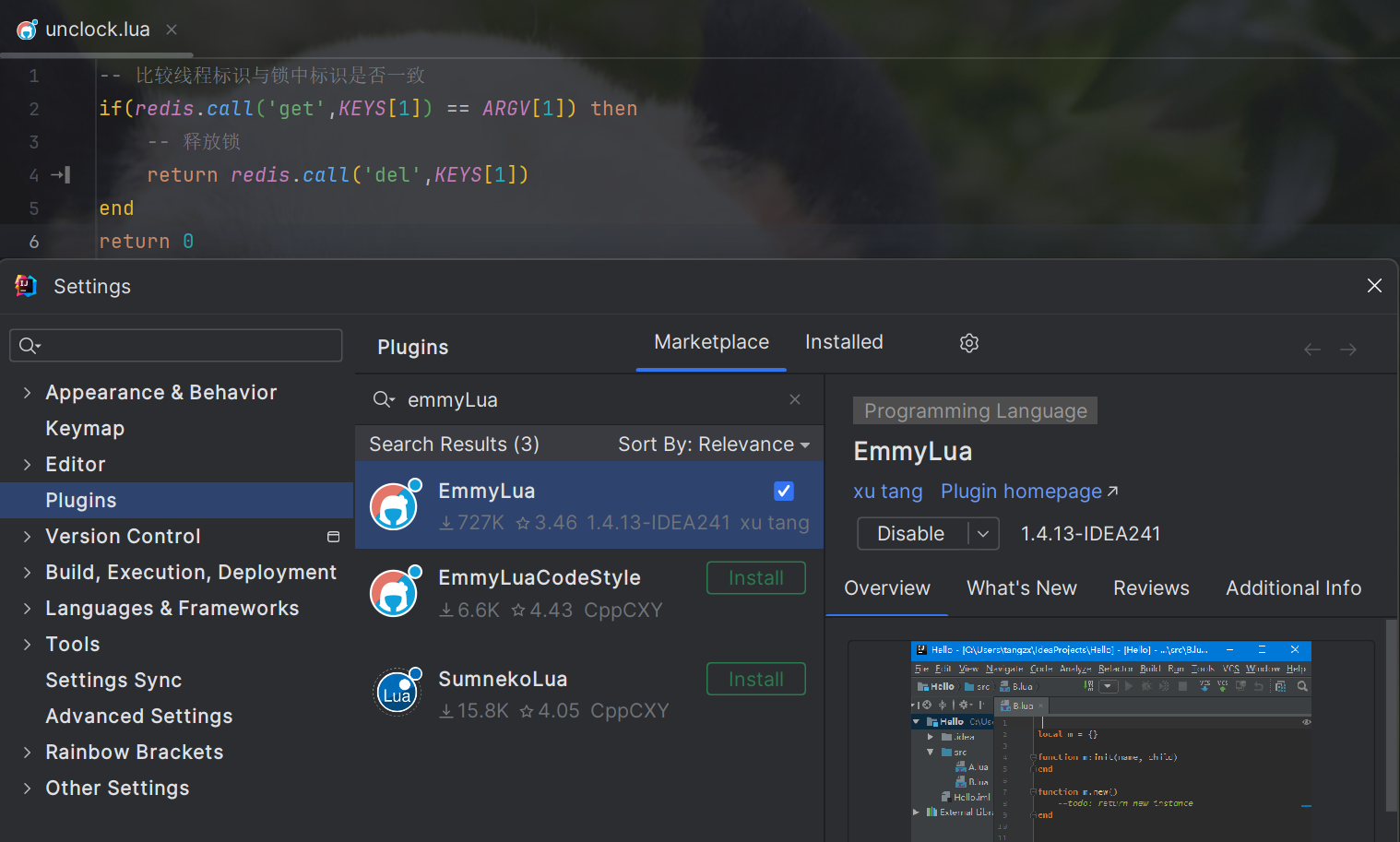This screenshot has height=842, width=1400.
Task: Click the indent marker icon on line 4
Action: (61, 174)
